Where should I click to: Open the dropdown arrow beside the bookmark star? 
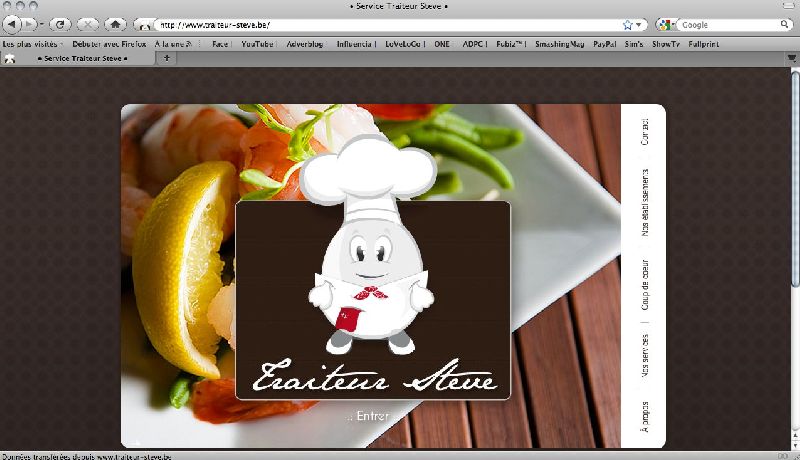(638, 24)
